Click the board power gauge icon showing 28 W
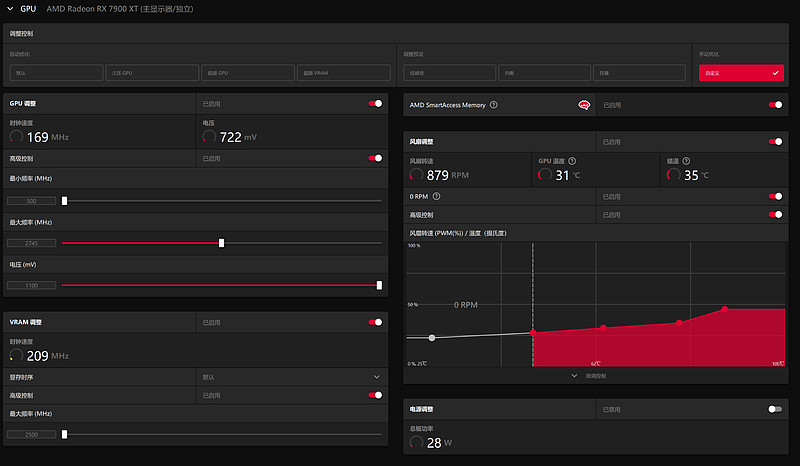The width and height of the screenshot is (800, 466). (416, 442)
